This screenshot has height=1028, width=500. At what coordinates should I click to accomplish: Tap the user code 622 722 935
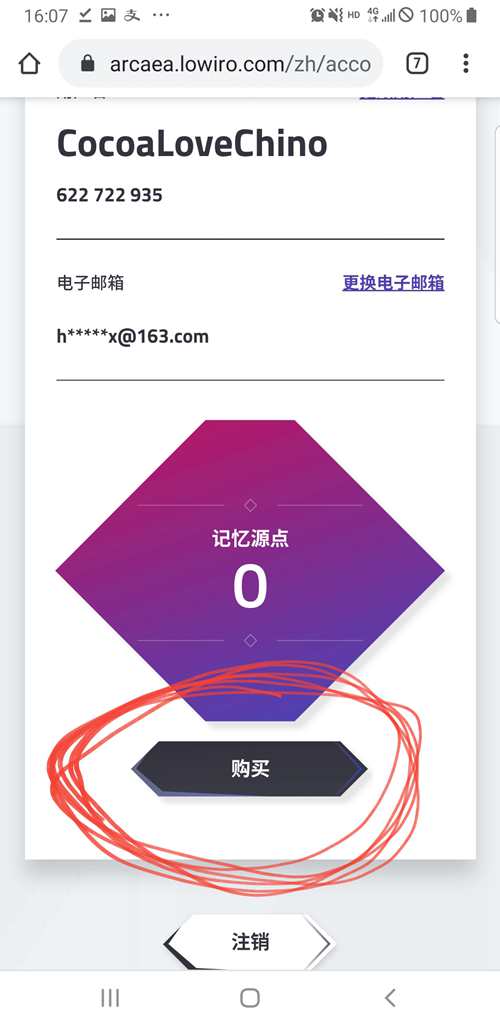tap(109, 195)
